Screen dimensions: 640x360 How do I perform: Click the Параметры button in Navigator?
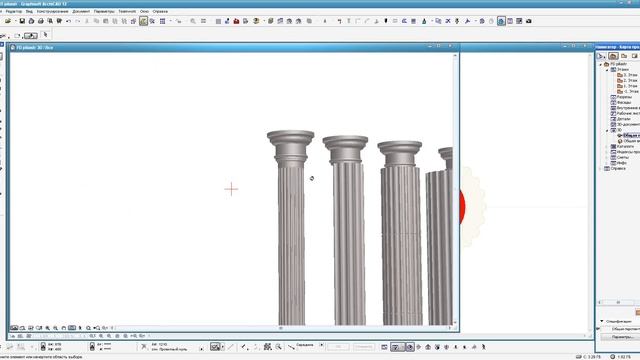(x=621, y=337)
